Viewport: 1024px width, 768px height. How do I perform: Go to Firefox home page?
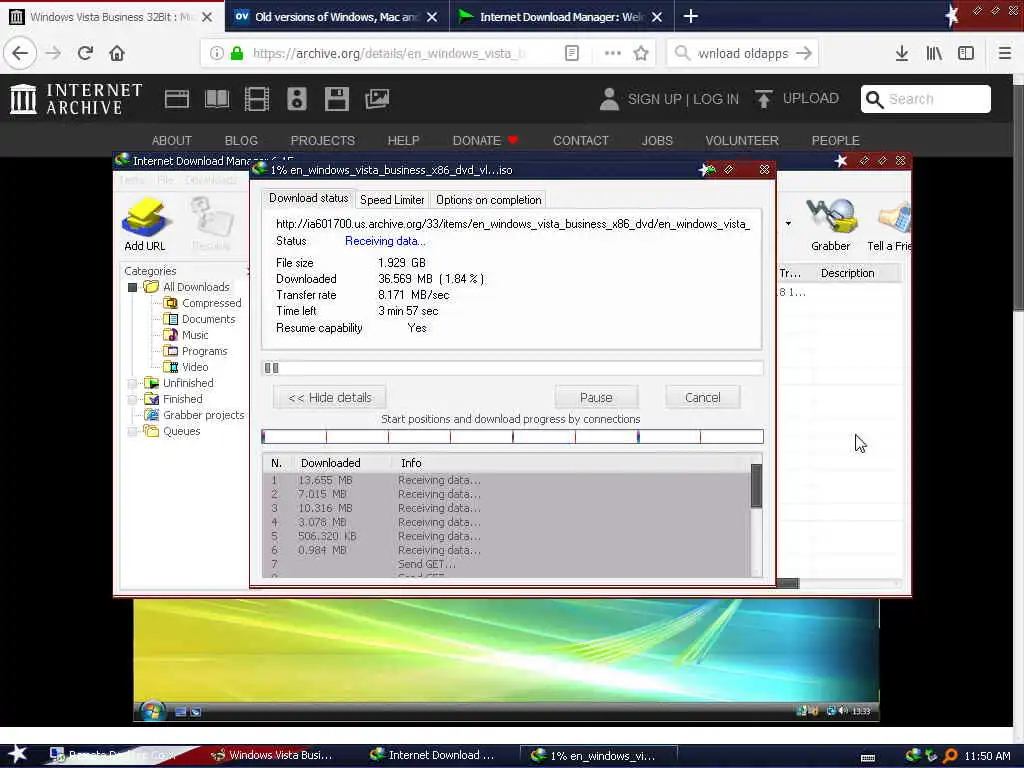pyautogui.click(x=117, y=53)
